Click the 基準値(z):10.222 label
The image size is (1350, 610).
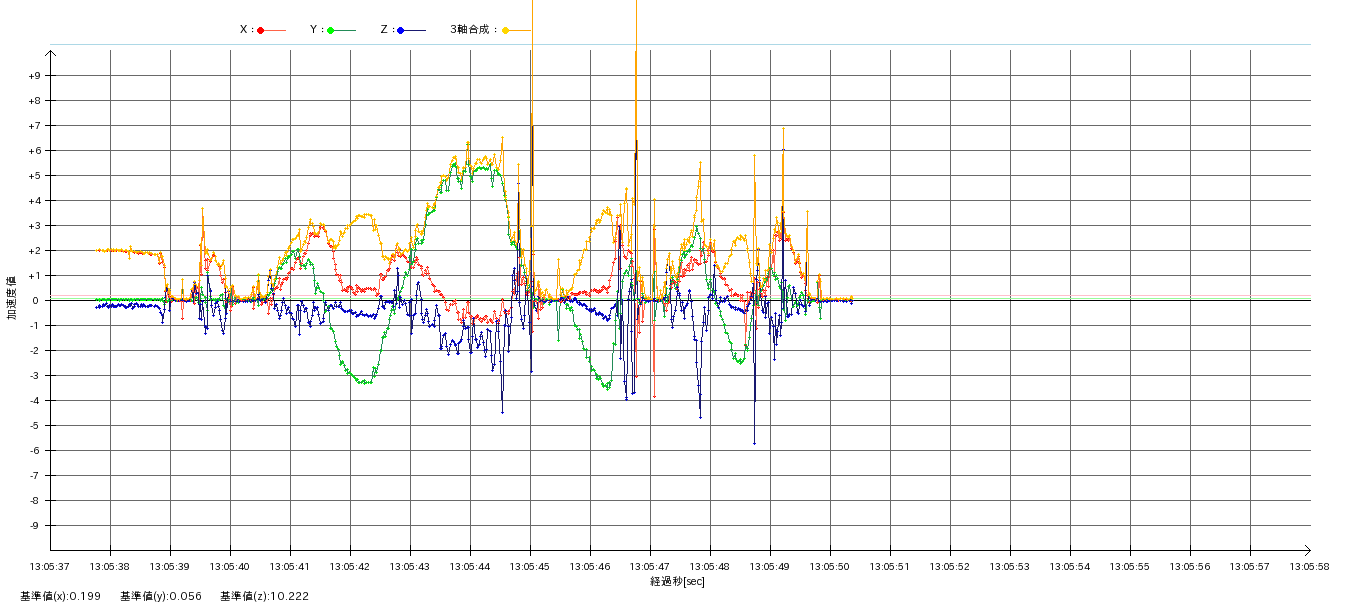coord(265,597)
